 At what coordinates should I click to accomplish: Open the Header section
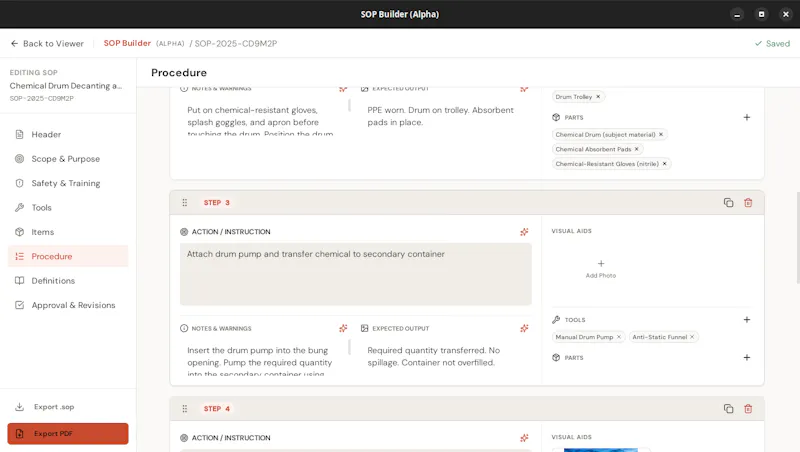coord(68,134)
